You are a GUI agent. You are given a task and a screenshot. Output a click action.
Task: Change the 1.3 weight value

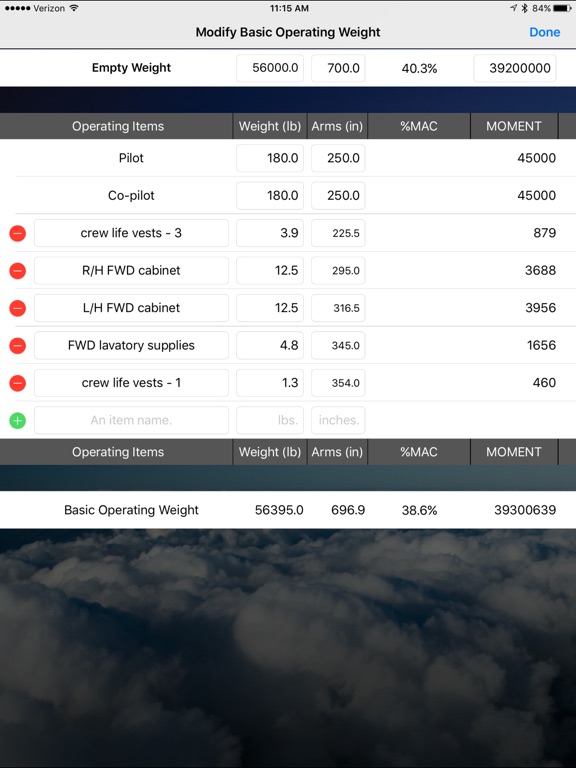click(270, 383)
